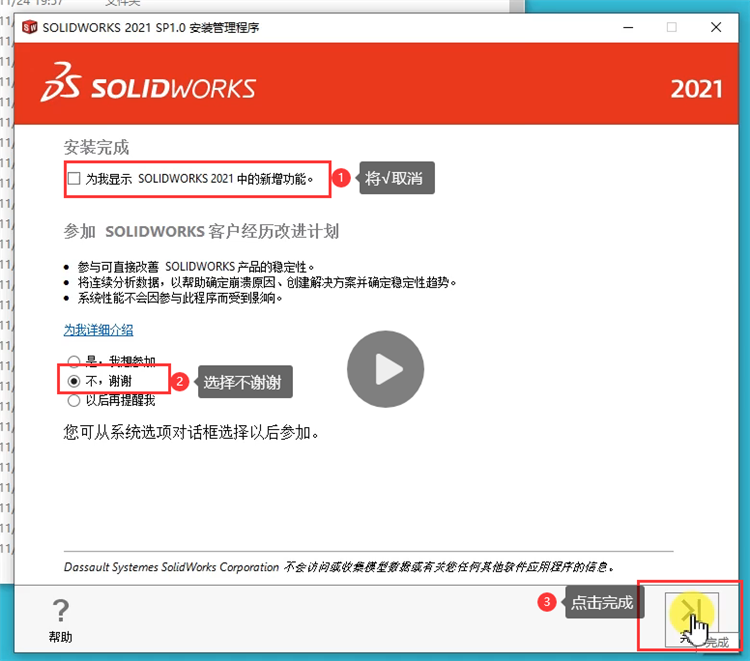Open the "为我详细介绍" link
This screenshot has height=661, width=750.
99,330
